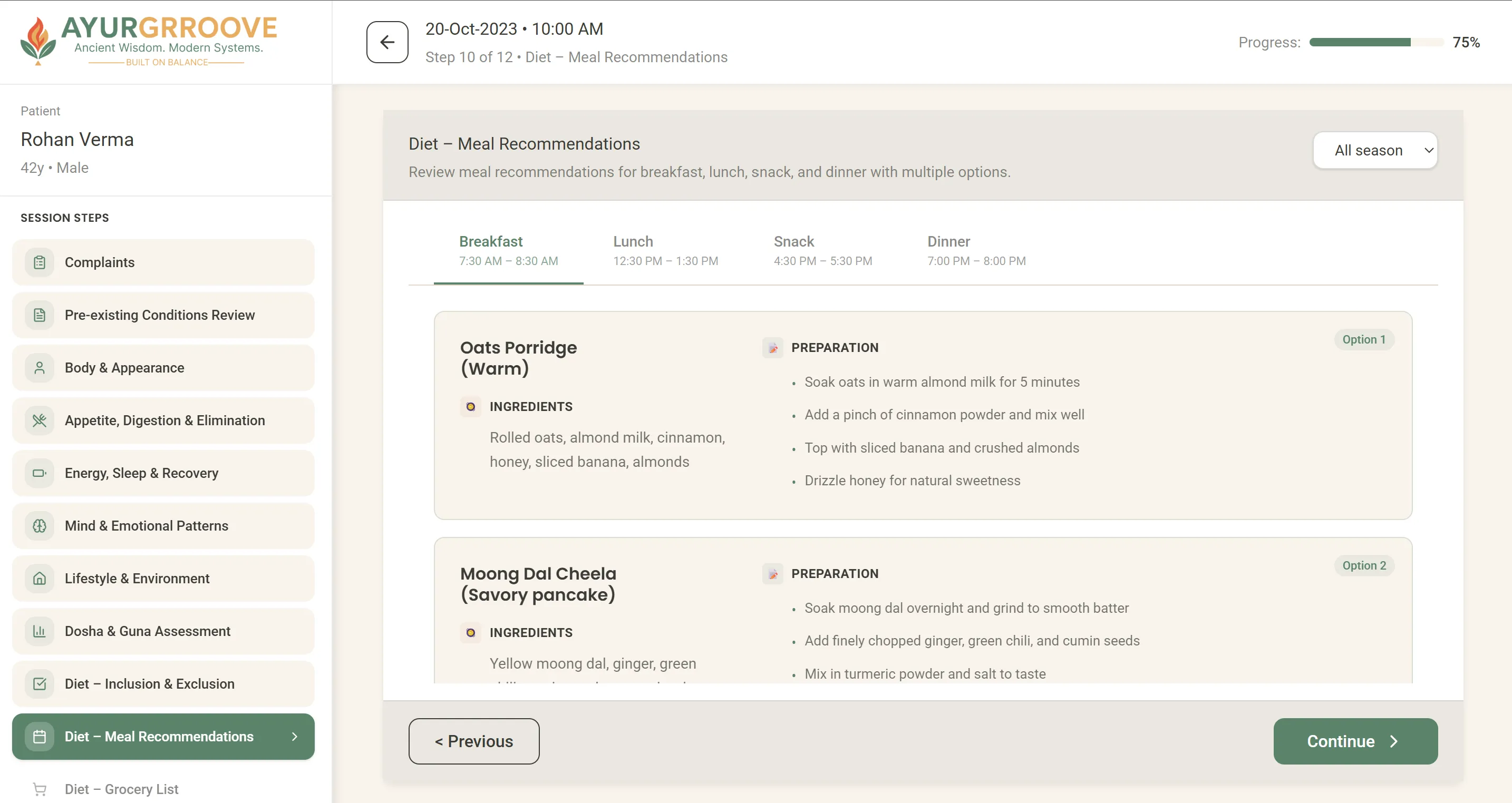Switch to the Snack tab

822,251
